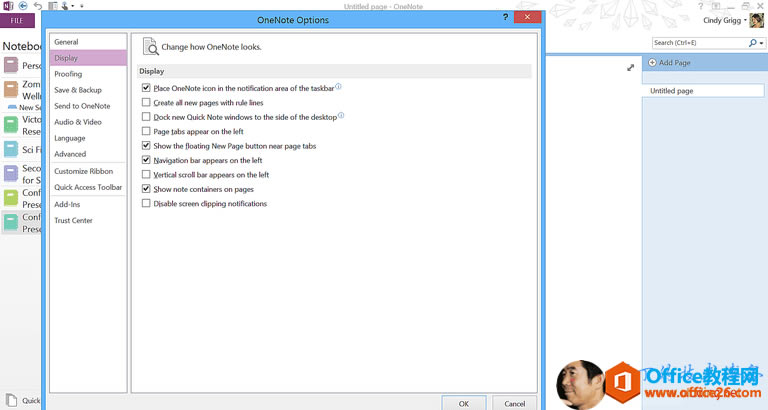Enable Create all new pages with rule lines
Image resolution: width=768 pixels, height=410 pixels.
point(146,102)
